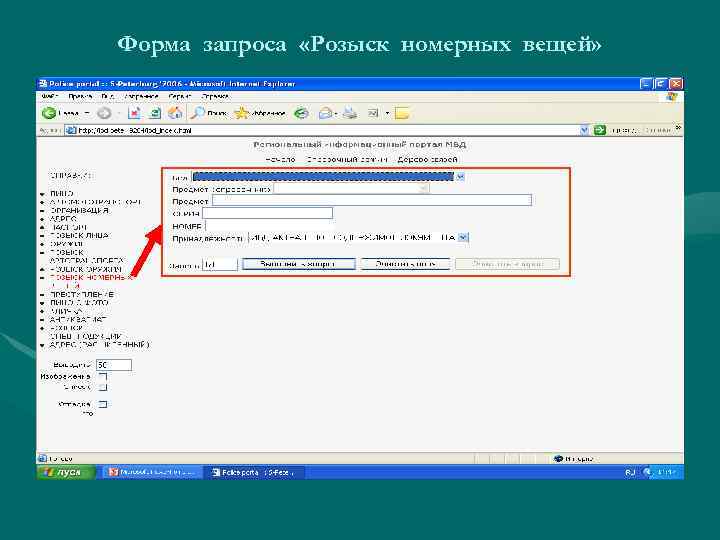The width and height of the screenshot is (720, 540).
Task: Open the Home page house icon
Action: [175, 113]
